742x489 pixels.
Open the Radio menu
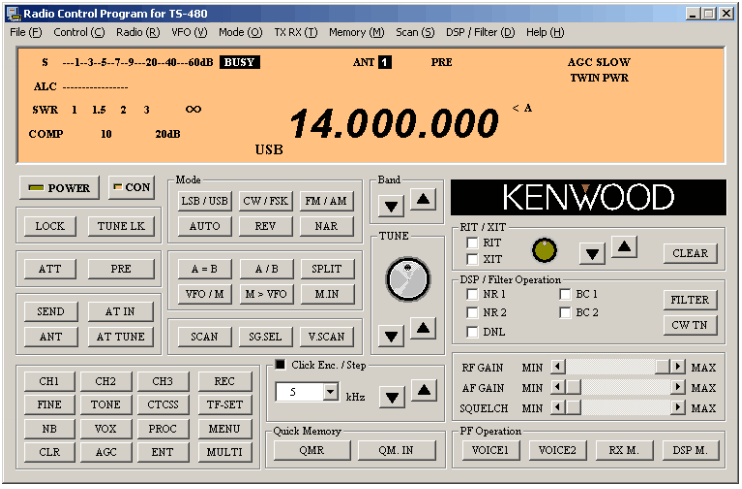(x=138, y=32)
